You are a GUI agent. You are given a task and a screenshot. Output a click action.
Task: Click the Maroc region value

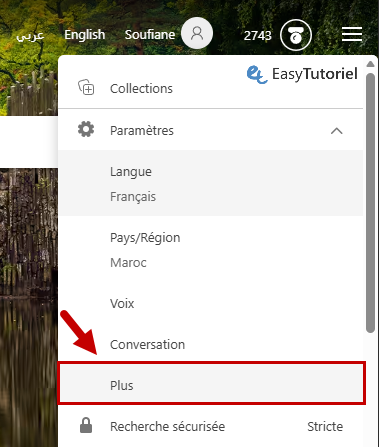(128, 263)
